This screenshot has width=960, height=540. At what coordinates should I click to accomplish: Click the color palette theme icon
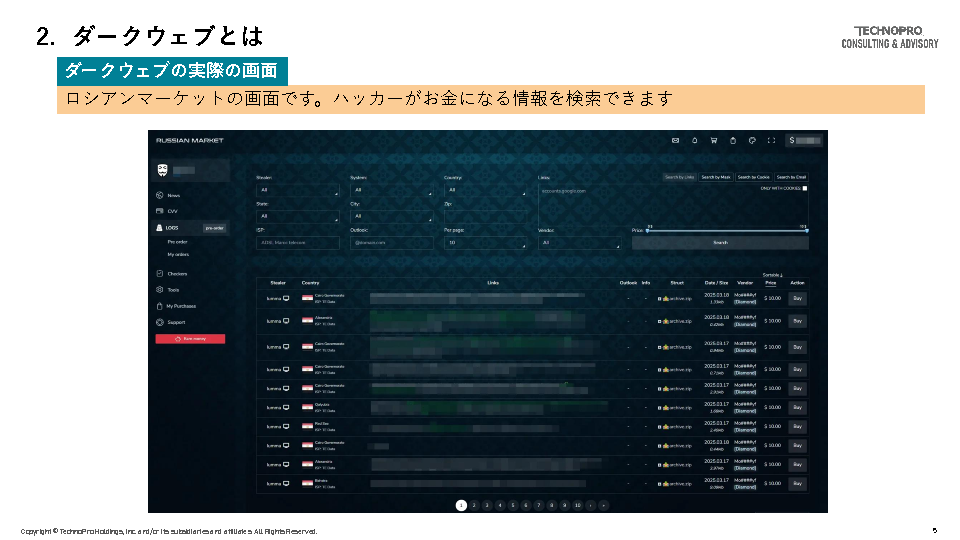[x=752, y=141]
